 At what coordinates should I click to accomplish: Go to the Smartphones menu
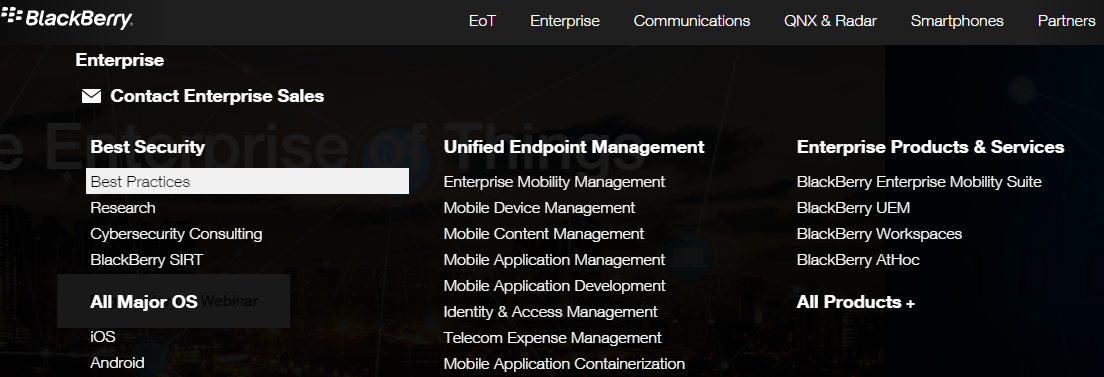[957, 21]
